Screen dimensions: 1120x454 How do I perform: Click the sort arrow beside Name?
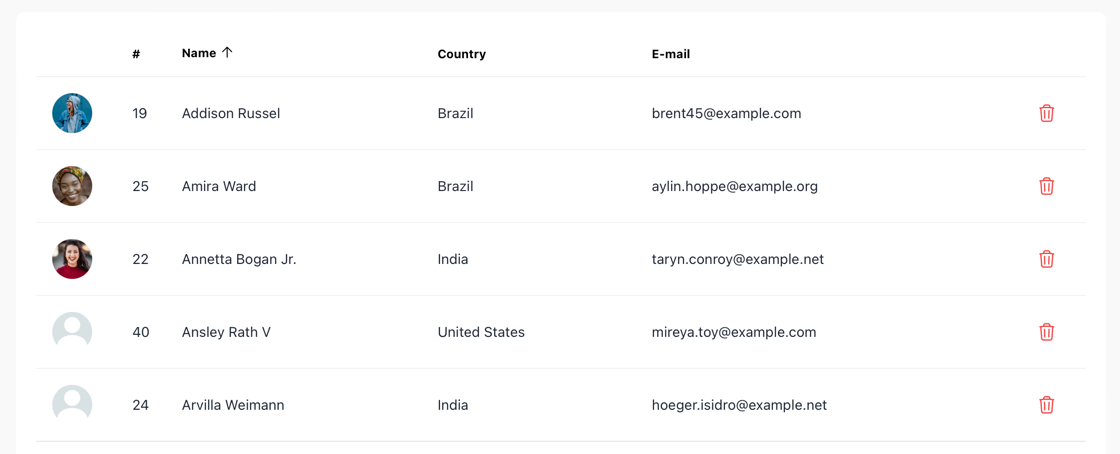click(x=227, y=53)
